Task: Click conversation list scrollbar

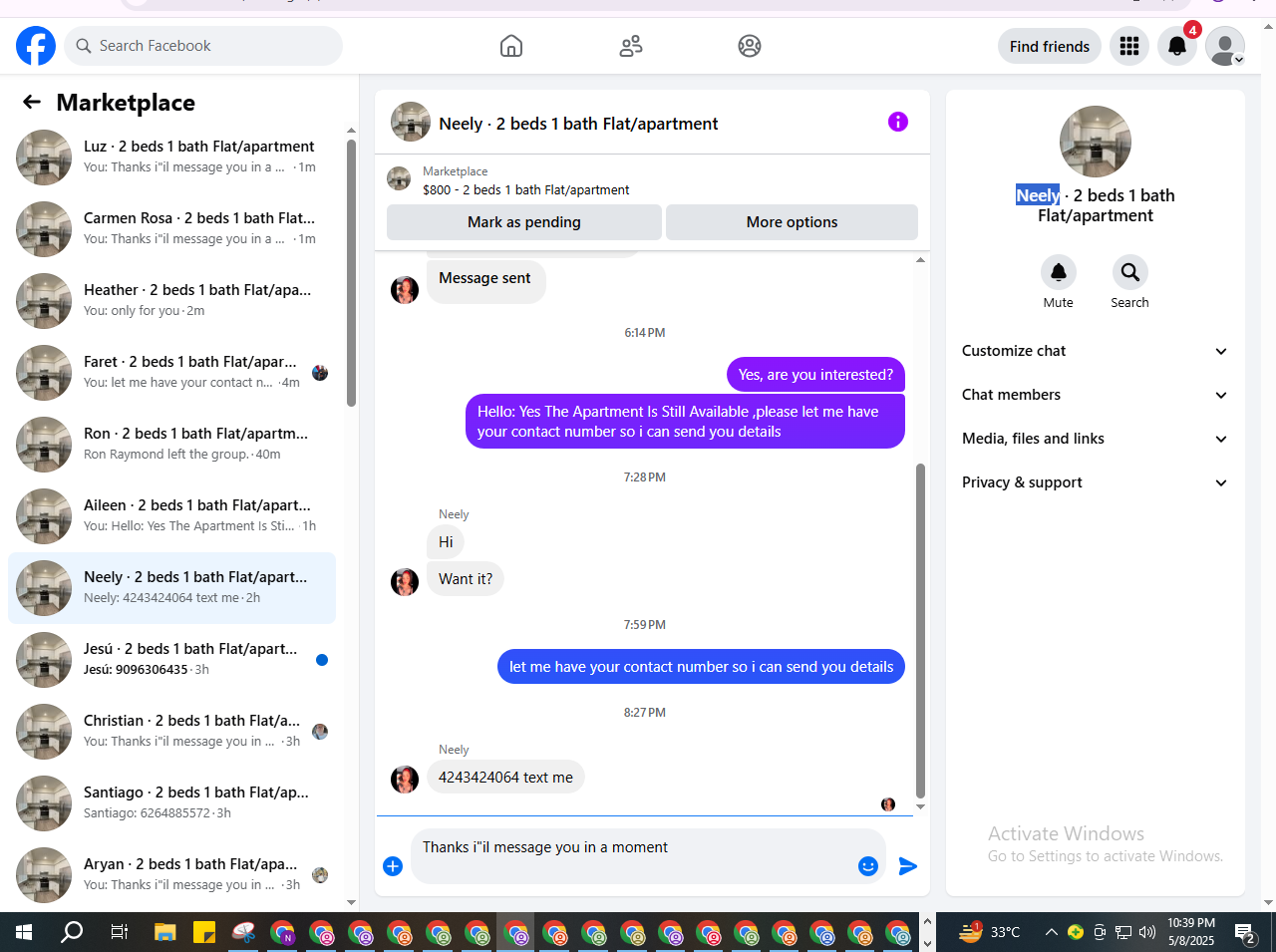Action: click(x=351, y=273)
